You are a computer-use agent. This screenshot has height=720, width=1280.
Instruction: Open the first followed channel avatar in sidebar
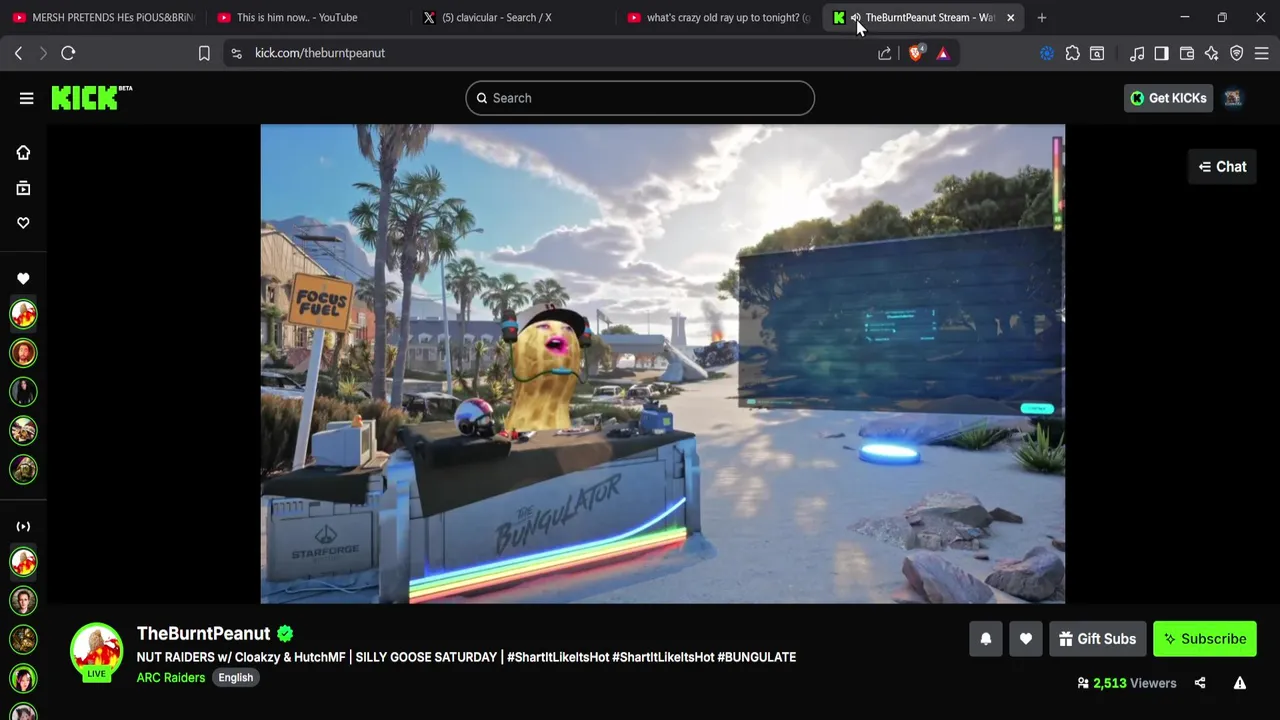tap(23, 314)
